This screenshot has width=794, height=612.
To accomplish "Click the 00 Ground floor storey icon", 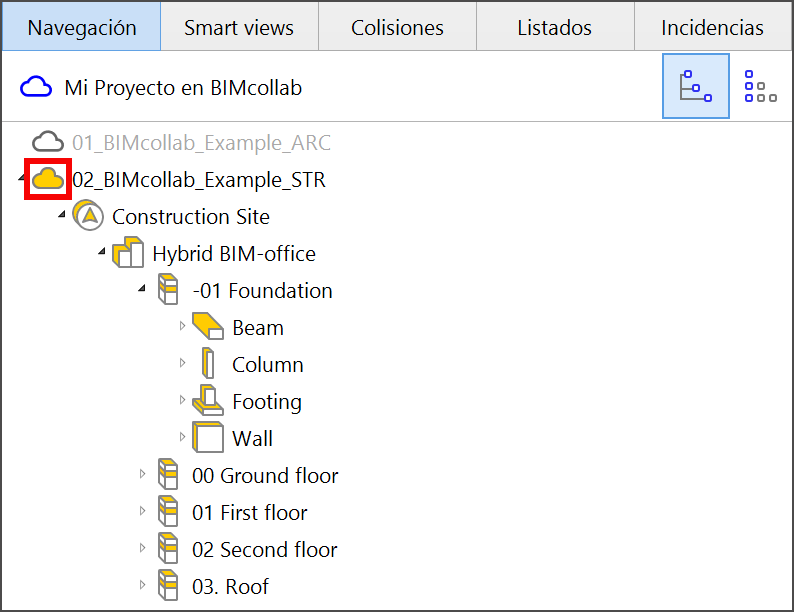I will pos(168,474).
